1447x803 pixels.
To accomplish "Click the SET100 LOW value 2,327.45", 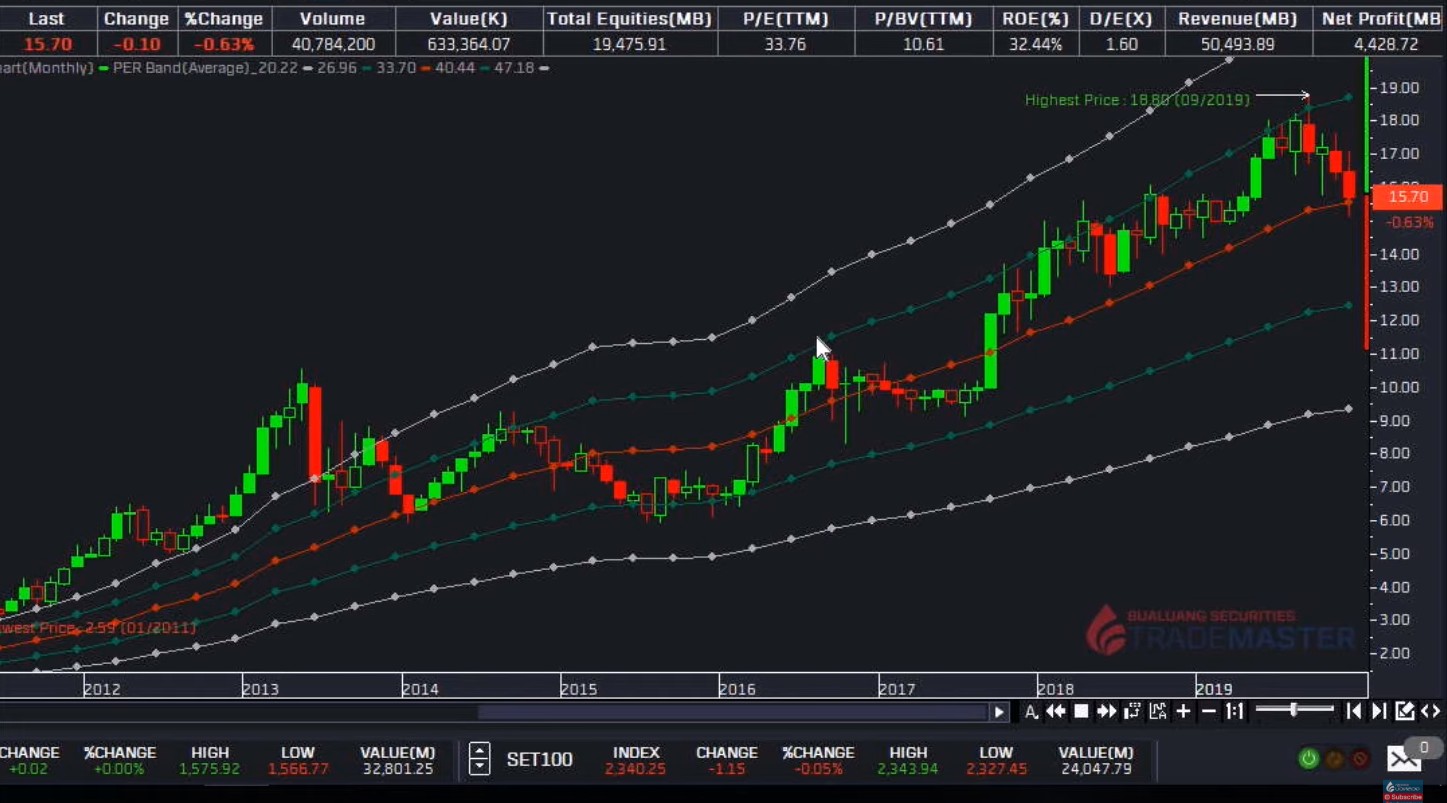I will 996,769.
